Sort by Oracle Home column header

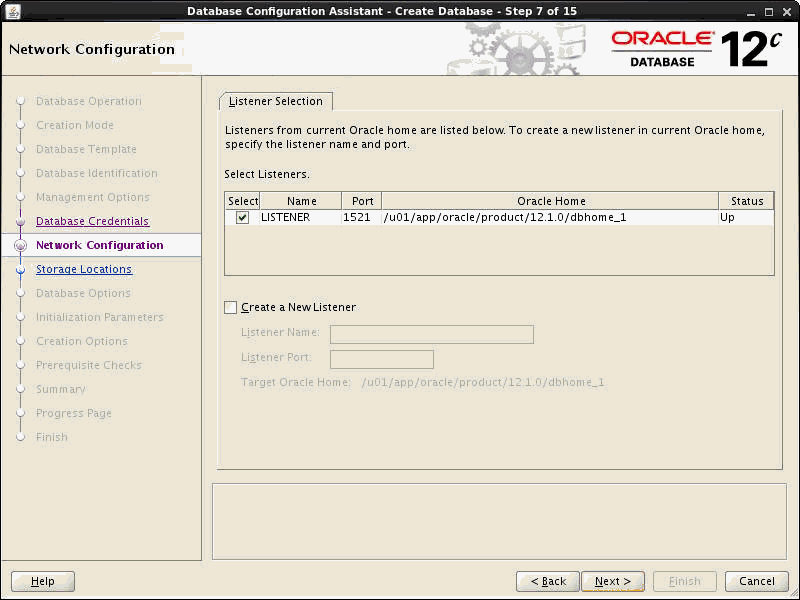pyautogui.click(x=551, y=201)
